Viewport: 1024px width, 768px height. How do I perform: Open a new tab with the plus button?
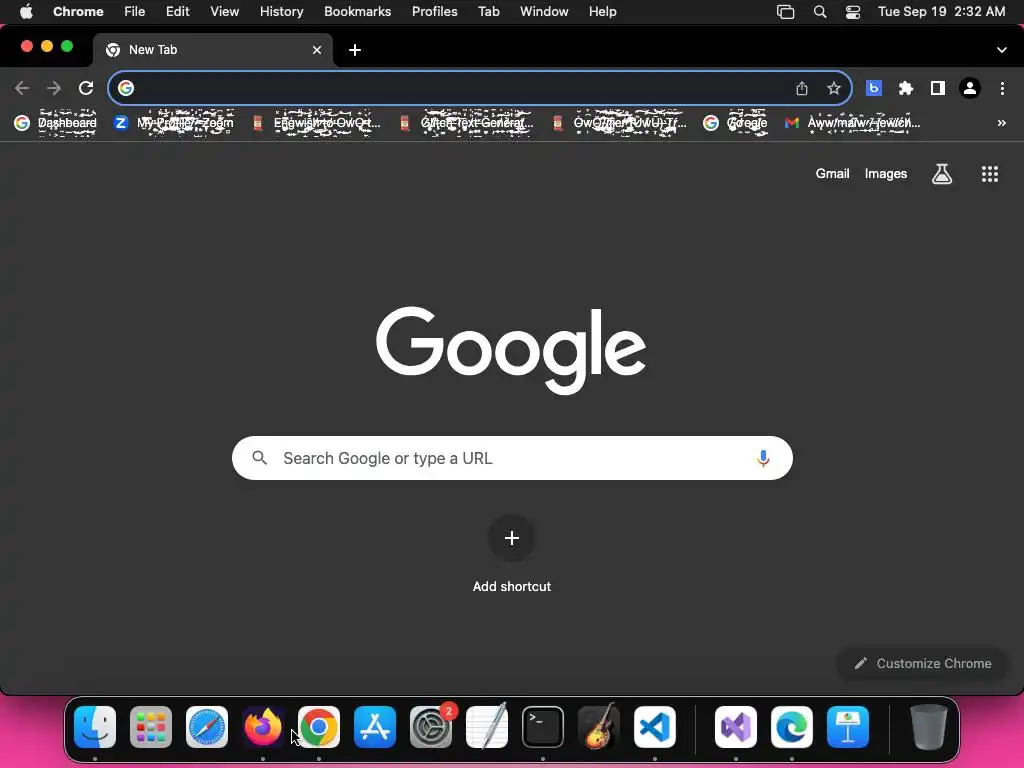point(355,50)
